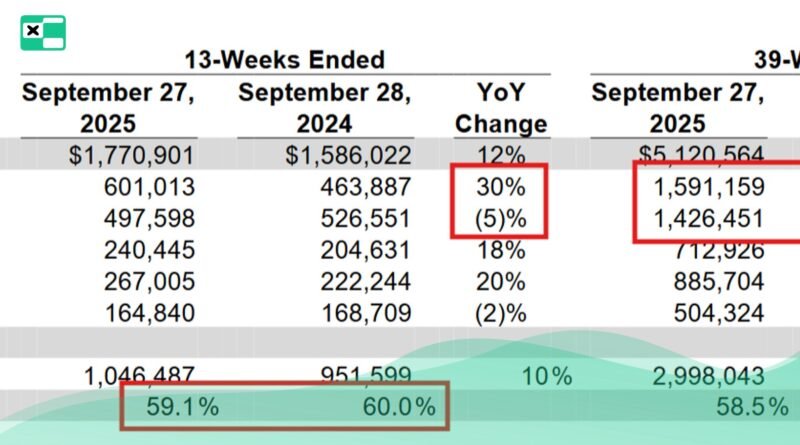This screenshot has width=800, height=445.
Task: Select the 59.1% margin cell
Action: pyautogui.click(x=181, y=407)
